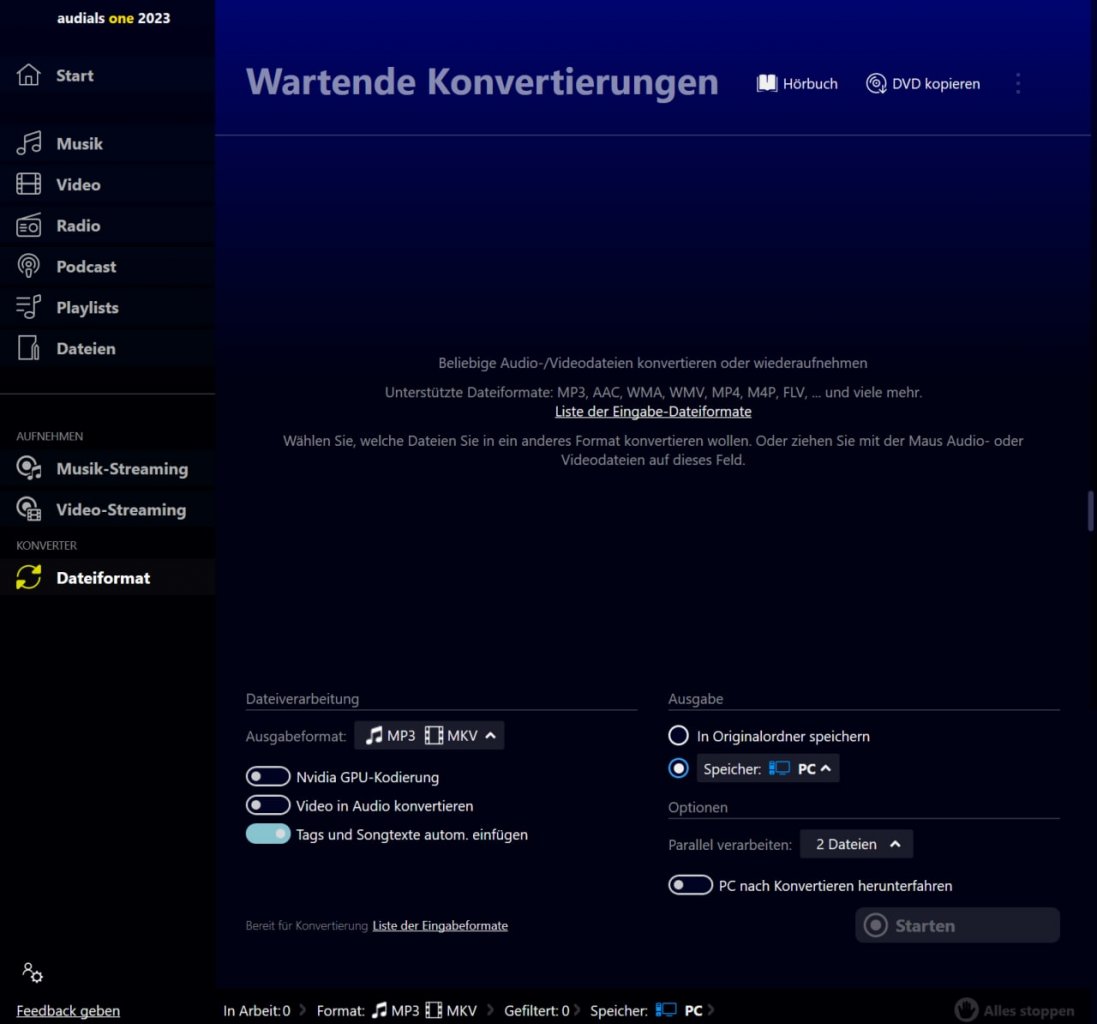The height and width of the screenshot is (1024, 1097).
Task: Click the Playlists icon in sidebar
Action: [x=29, y=307]
